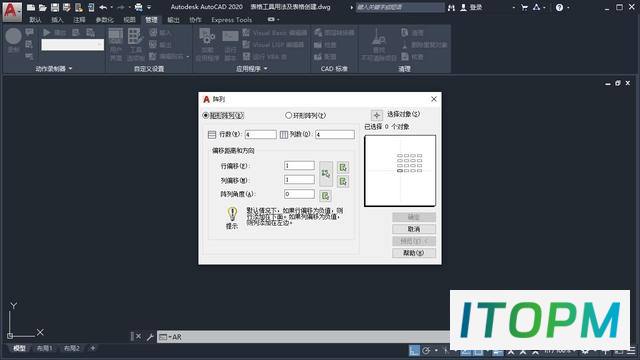Expand the Applications panel dropdown
The width and height of the screenshot is (640, 360).
[x=251, y=69]
